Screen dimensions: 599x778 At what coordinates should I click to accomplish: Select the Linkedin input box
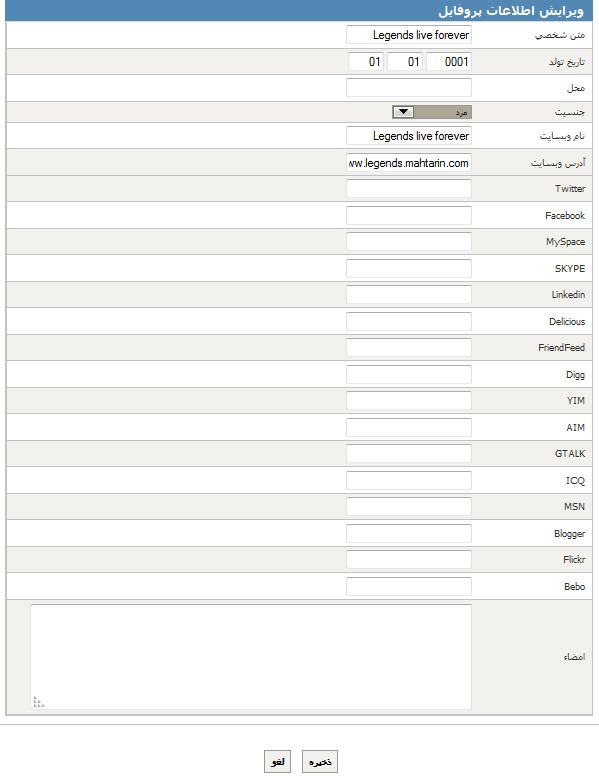coord(409,295)
